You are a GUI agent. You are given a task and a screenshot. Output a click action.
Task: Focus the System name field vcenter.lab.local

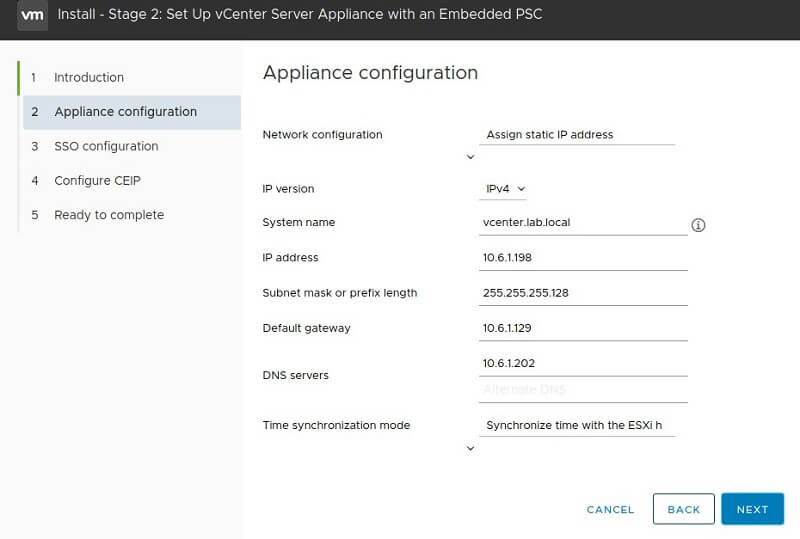[583, 223]
